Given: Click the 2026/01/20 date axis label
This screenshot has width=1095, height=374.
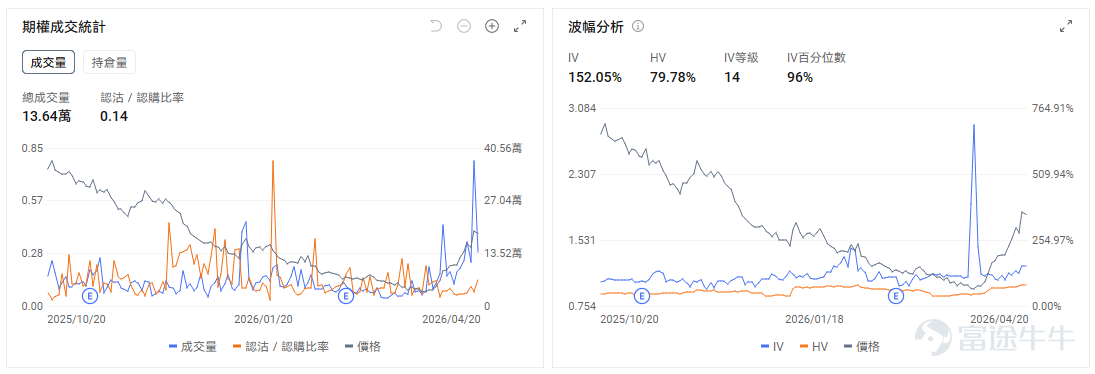Looking at the screenshot, I should point(263,319).
